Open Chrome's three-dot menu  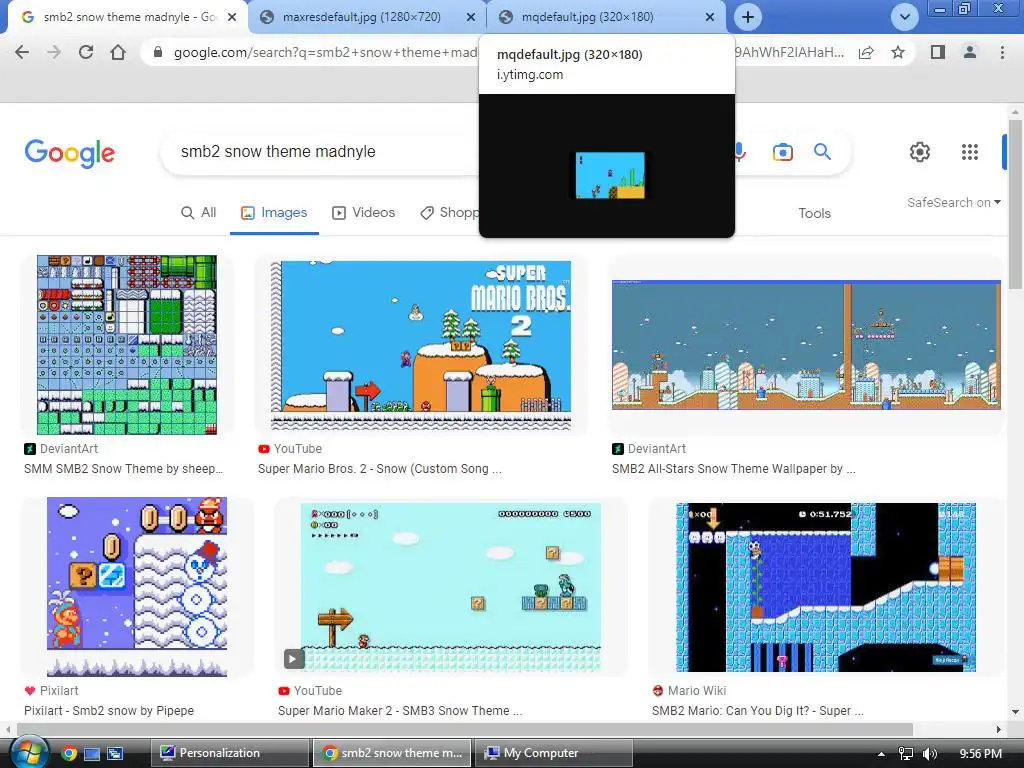1002,52
